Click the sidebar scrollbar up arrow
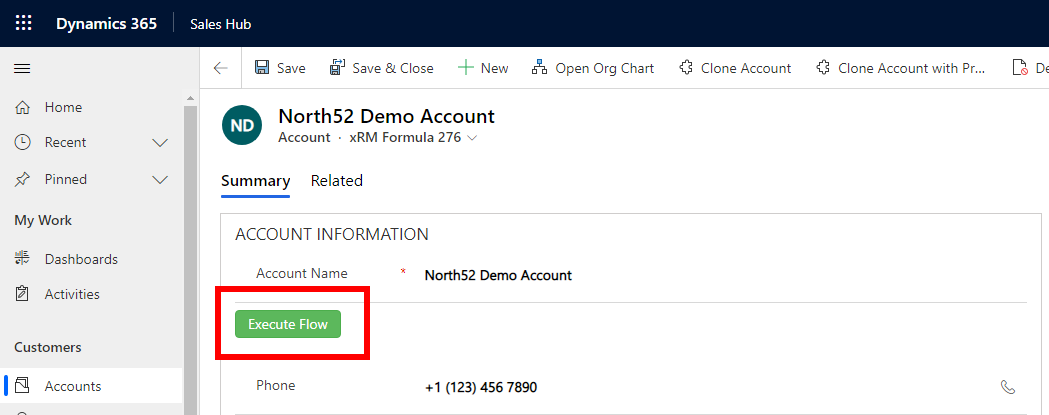Screen dimensions: 1049x415 190,98
